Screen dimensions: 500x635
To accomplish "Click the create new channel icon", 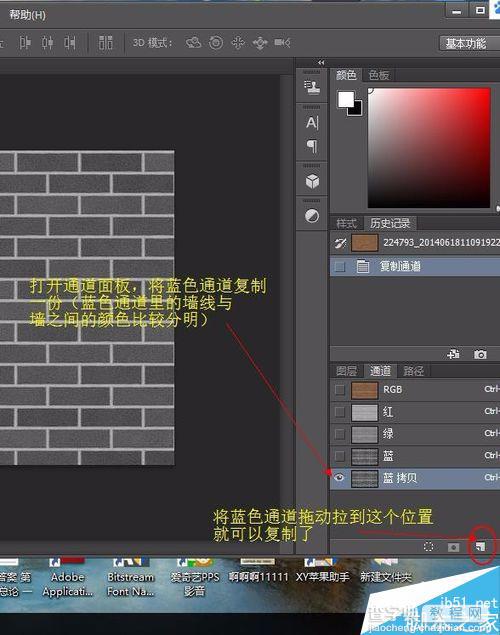I will tap(481, 547).
